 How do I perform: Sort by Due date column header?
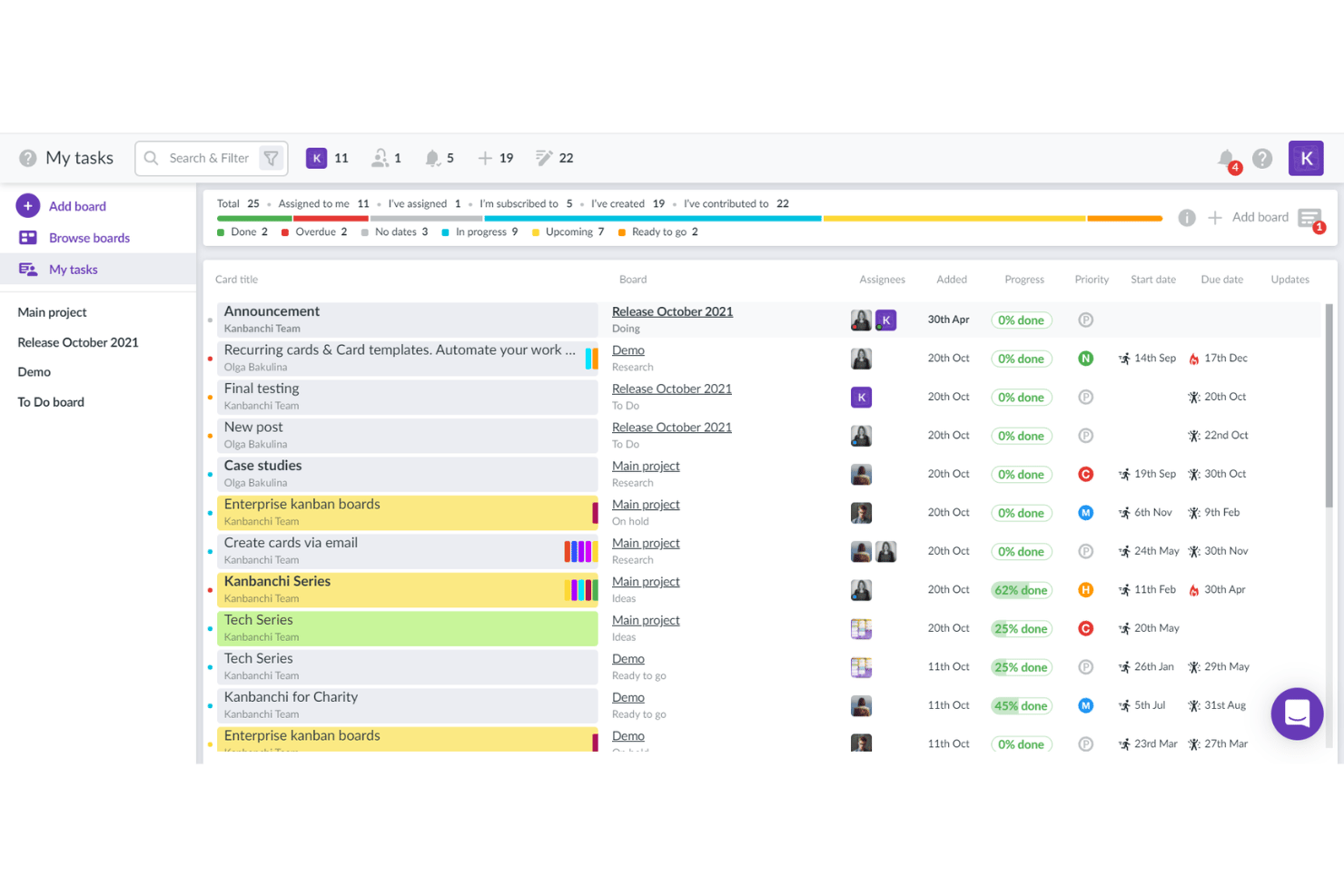coord(1221,280)
